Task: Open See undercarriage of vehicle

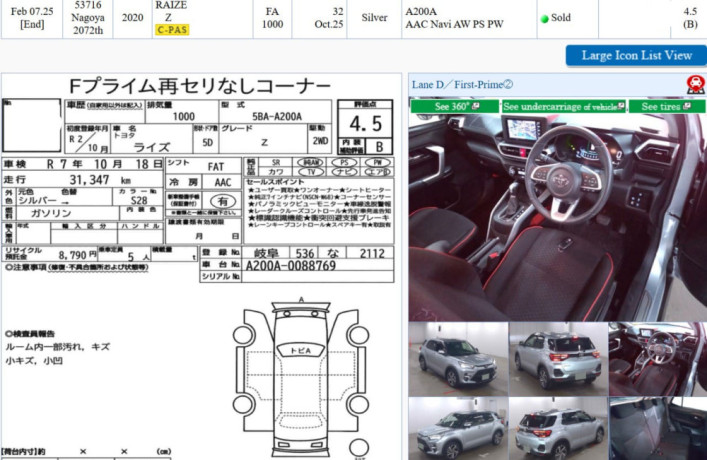Action: click(564, 106)
